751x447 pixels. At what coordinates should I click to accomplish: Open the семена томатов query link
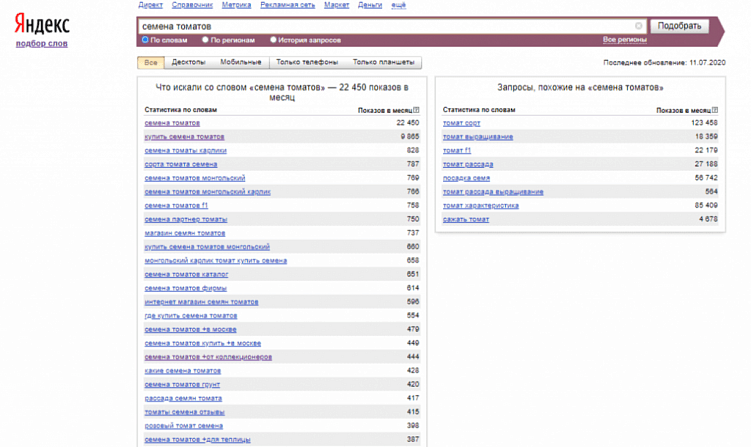click(172, 123)
